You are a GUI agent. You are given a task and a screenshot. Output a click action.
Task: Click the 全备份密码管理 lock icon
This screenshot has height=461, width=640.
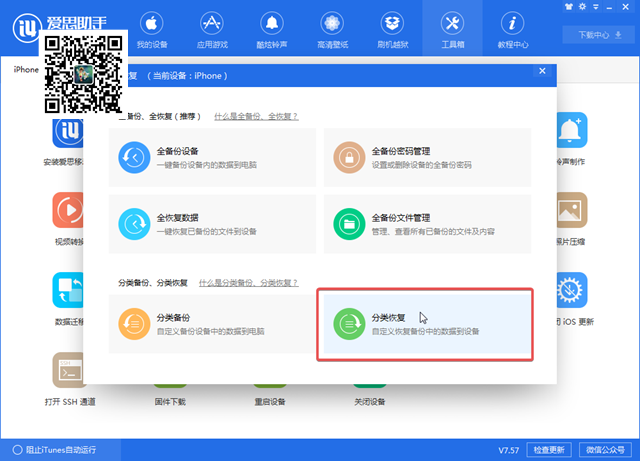[x=349, y=158]
